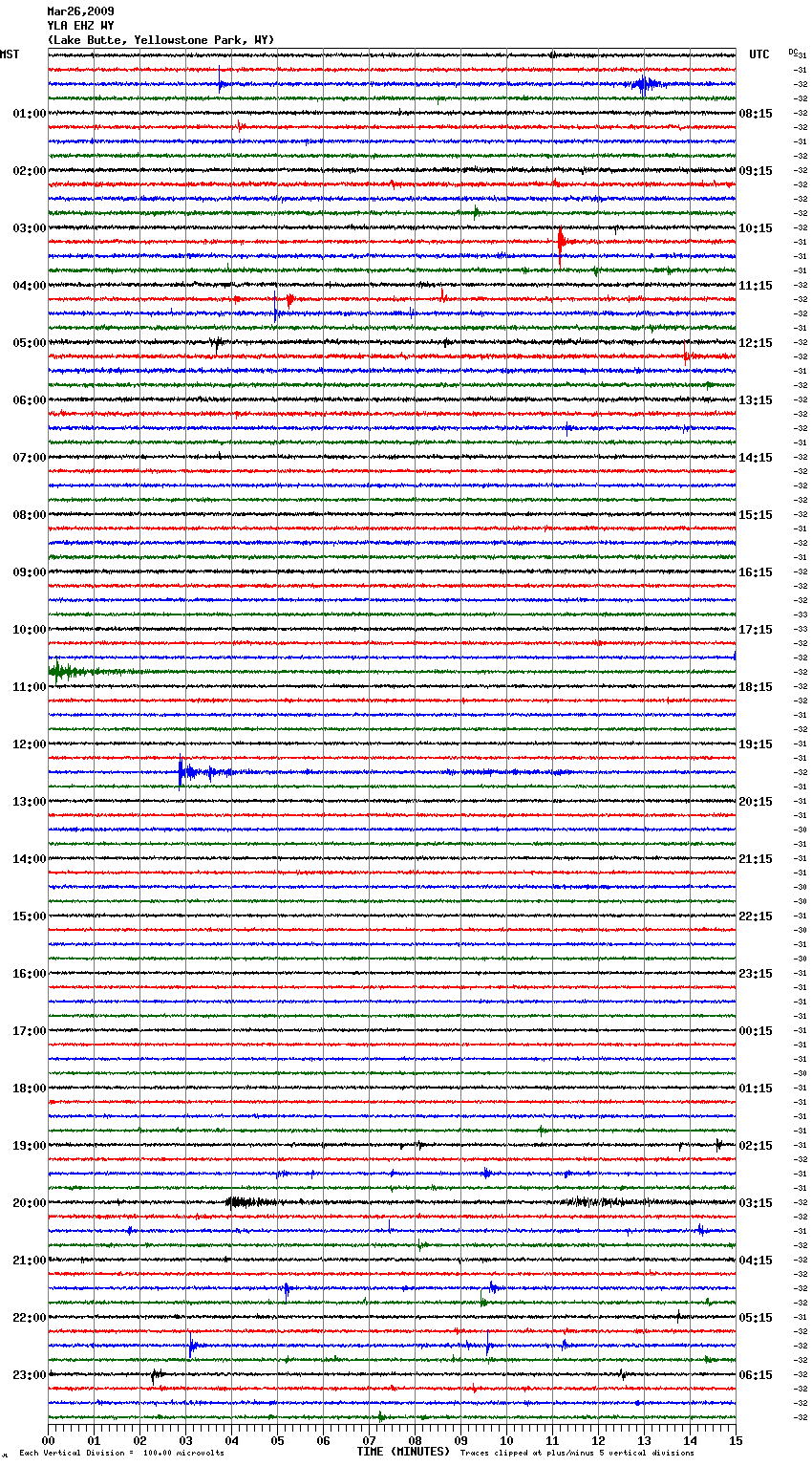Image resolution: width=812 pixels, height=1466 pixels.
Task: Select the 14:00 MST hour label
Action: coord(30,859)
